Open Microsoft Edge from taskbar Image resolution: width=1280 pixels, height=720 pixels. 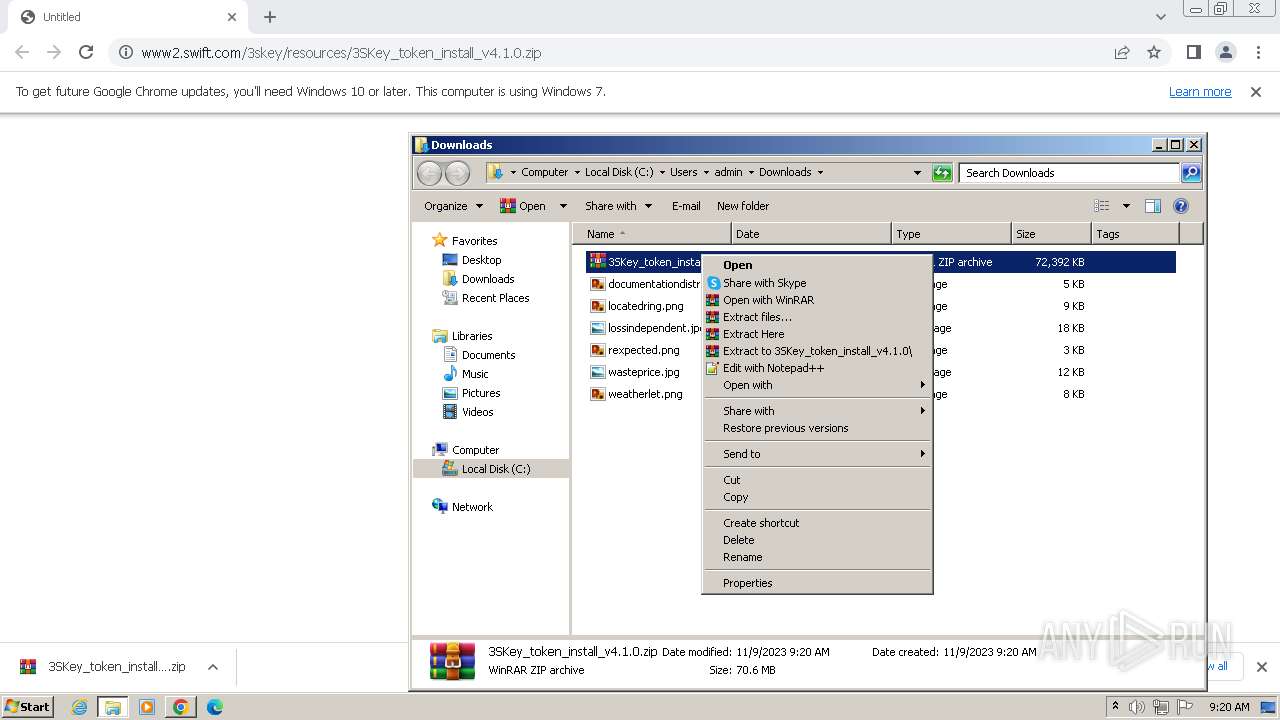pyautogui.click(x=214, y=707)
